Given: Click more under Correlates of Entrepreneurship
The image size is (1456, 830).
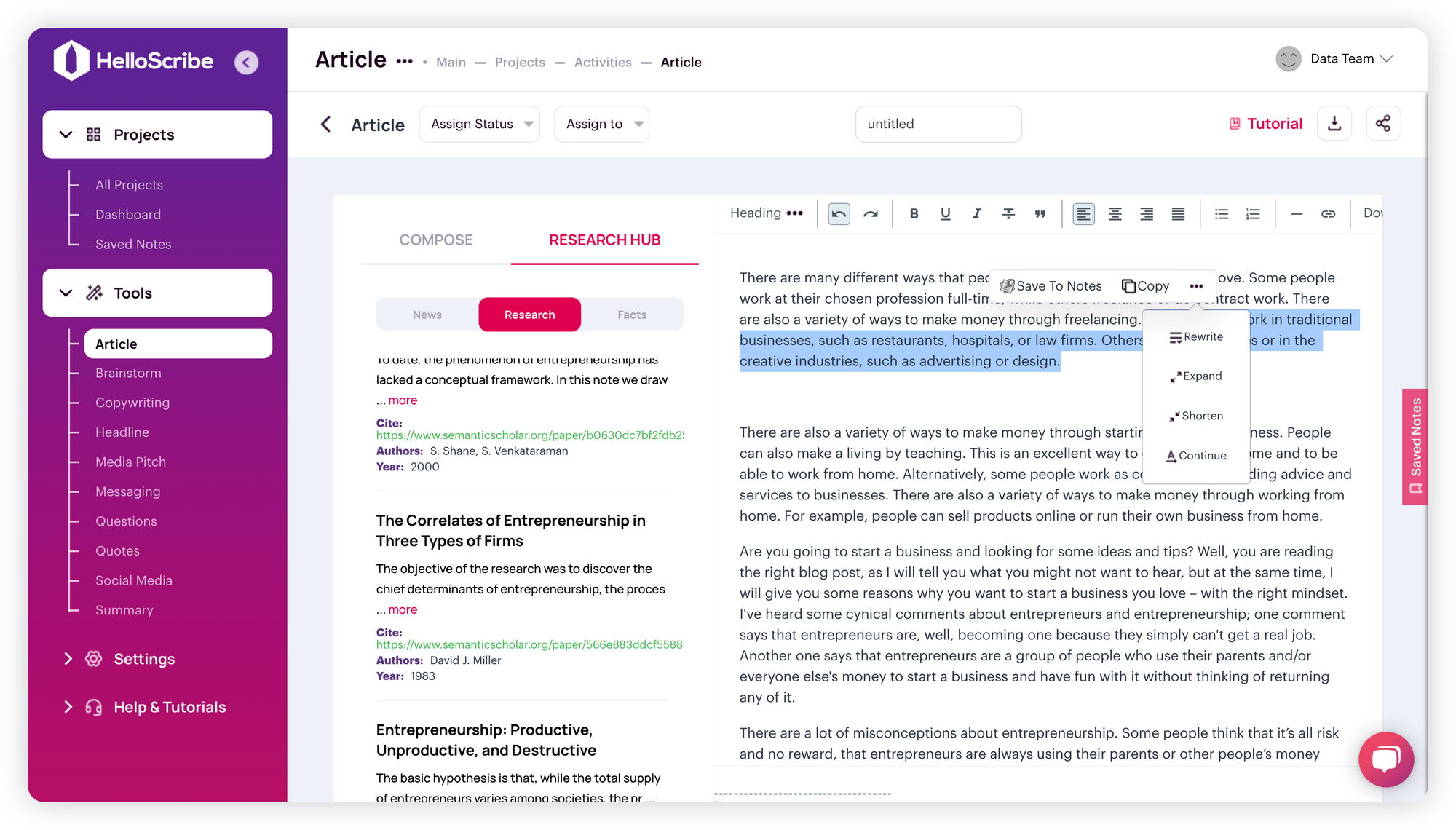Looking at the screenshot, I should click(x=403, y=609).
